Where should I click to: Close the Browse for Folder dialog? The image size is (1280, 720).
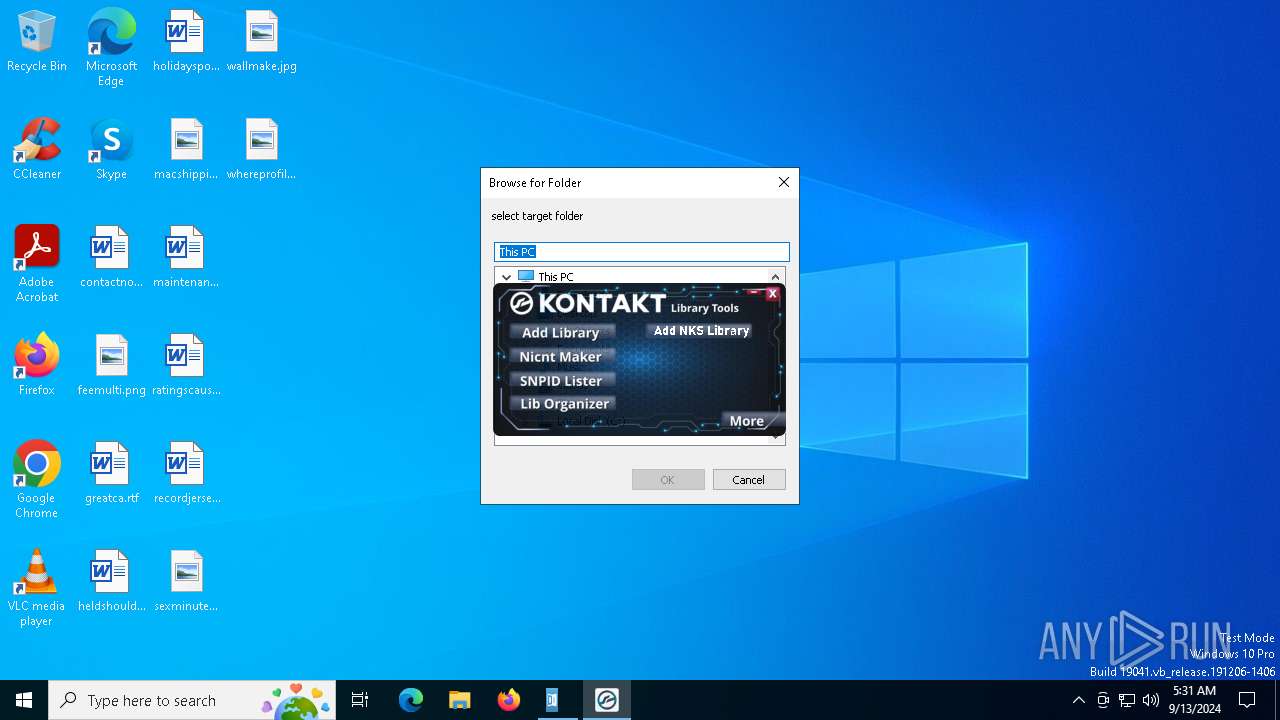[784, 182]
